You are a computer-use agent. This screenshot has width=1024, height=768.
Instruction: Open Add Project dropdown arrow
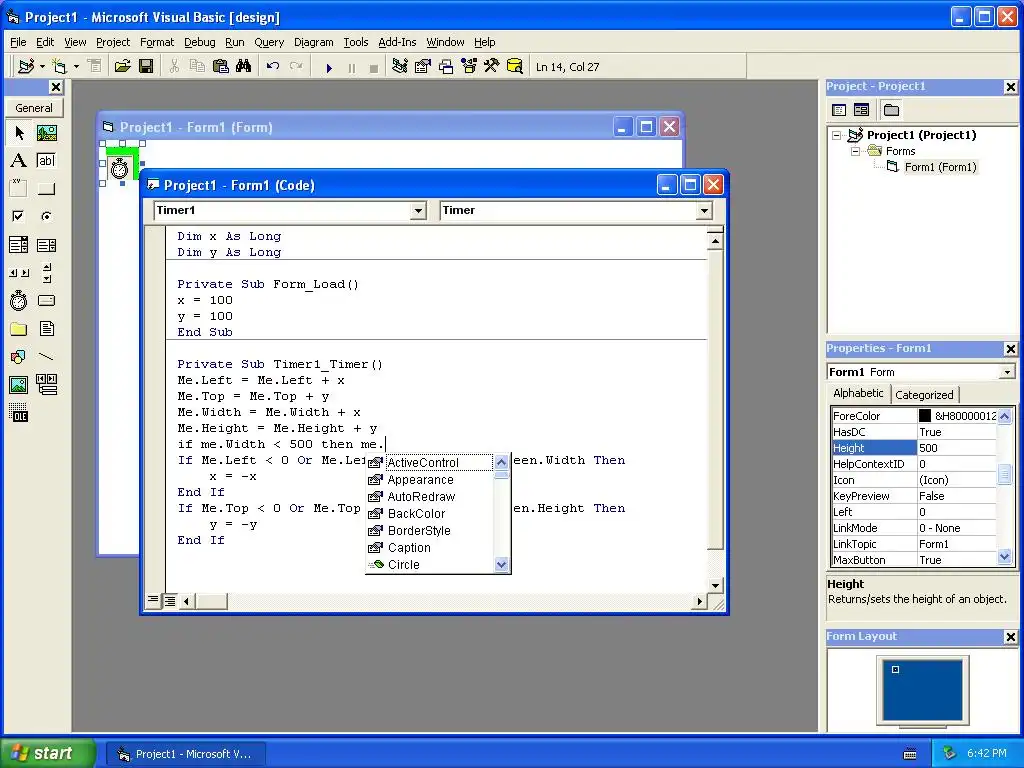(42, 67)
